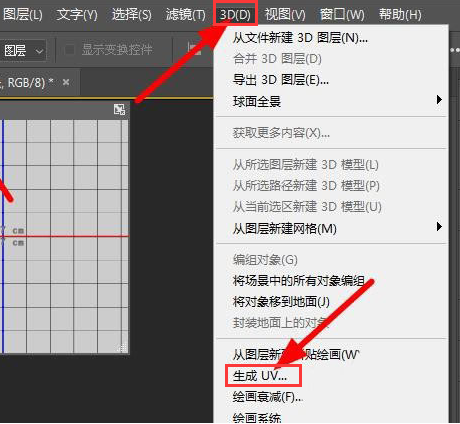Choose 将场景中的所有对象编组
Viewport: 460px width, 424px height.
pos(331,281)
